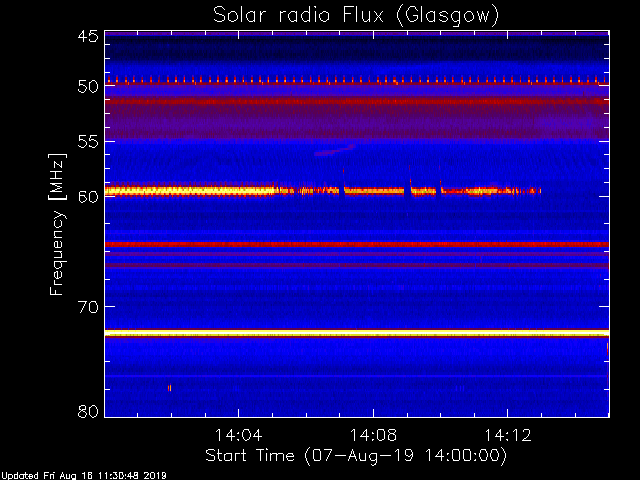640x480 pixels.
Task: Click the 14:04 time axis label
Action: [238, 435]
